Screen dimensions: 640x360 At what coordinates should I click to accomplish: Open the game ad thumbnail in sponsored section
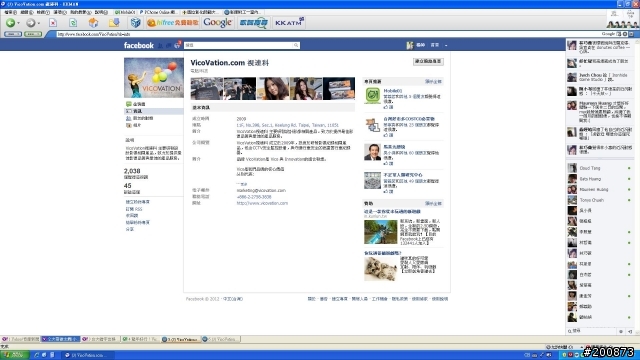pos(380,232)
